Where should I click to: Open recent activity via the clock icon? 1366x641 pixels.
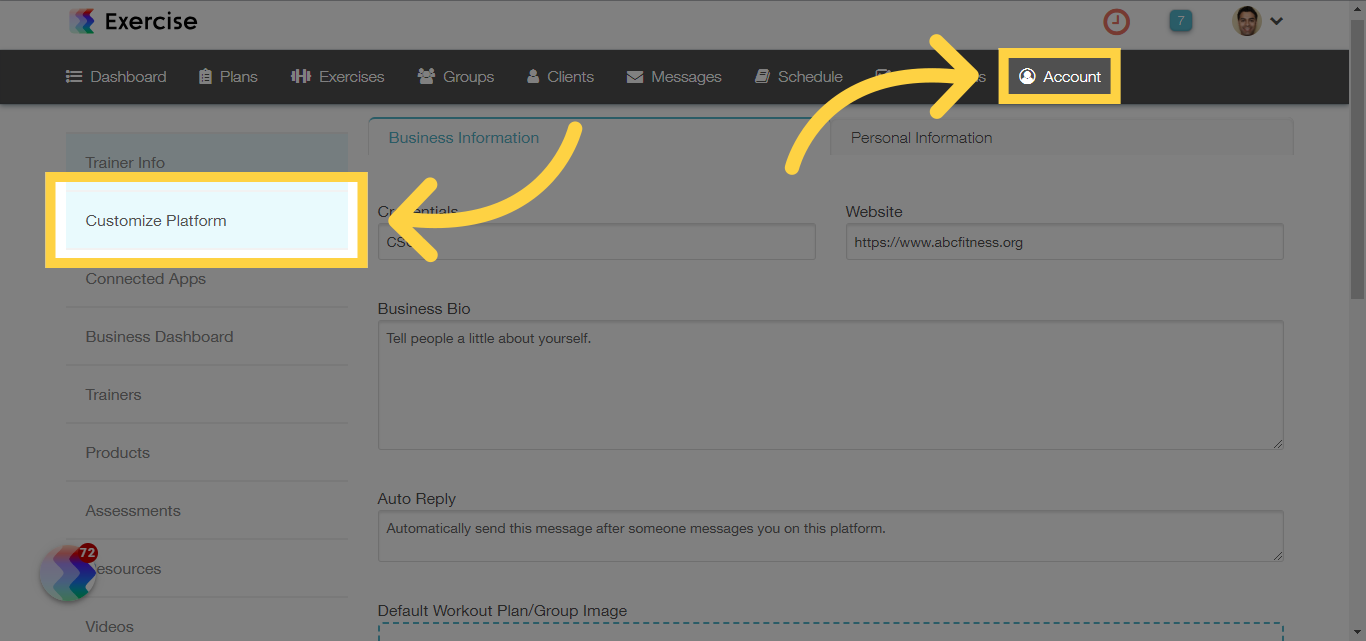[1116, 21]
